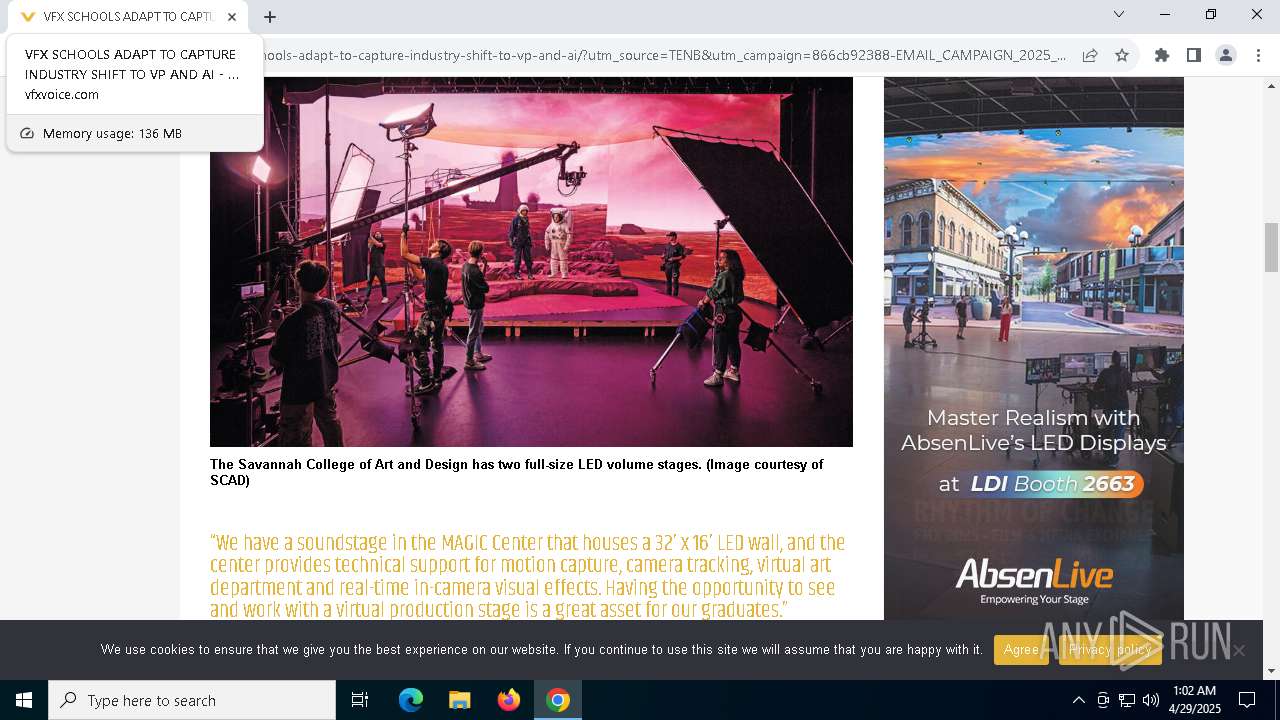This screenshot has width=1280, height=720.
Task: Click the Chrome taskbar icon
Action: [558, 700]
